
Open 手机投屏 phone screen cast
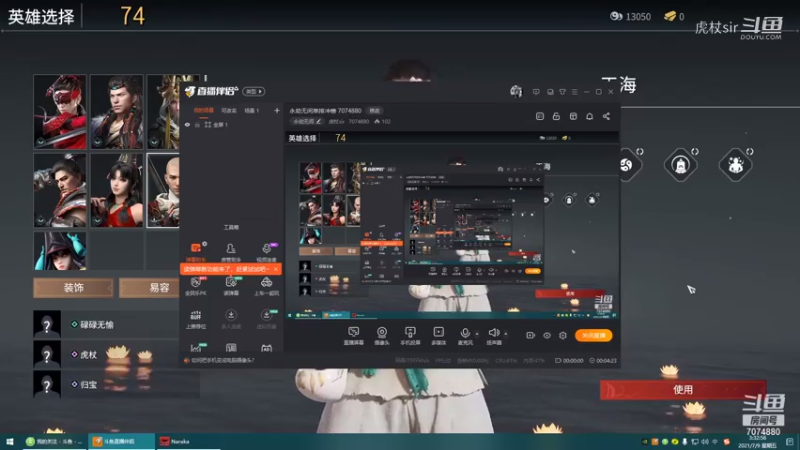[x=410, y=336]
